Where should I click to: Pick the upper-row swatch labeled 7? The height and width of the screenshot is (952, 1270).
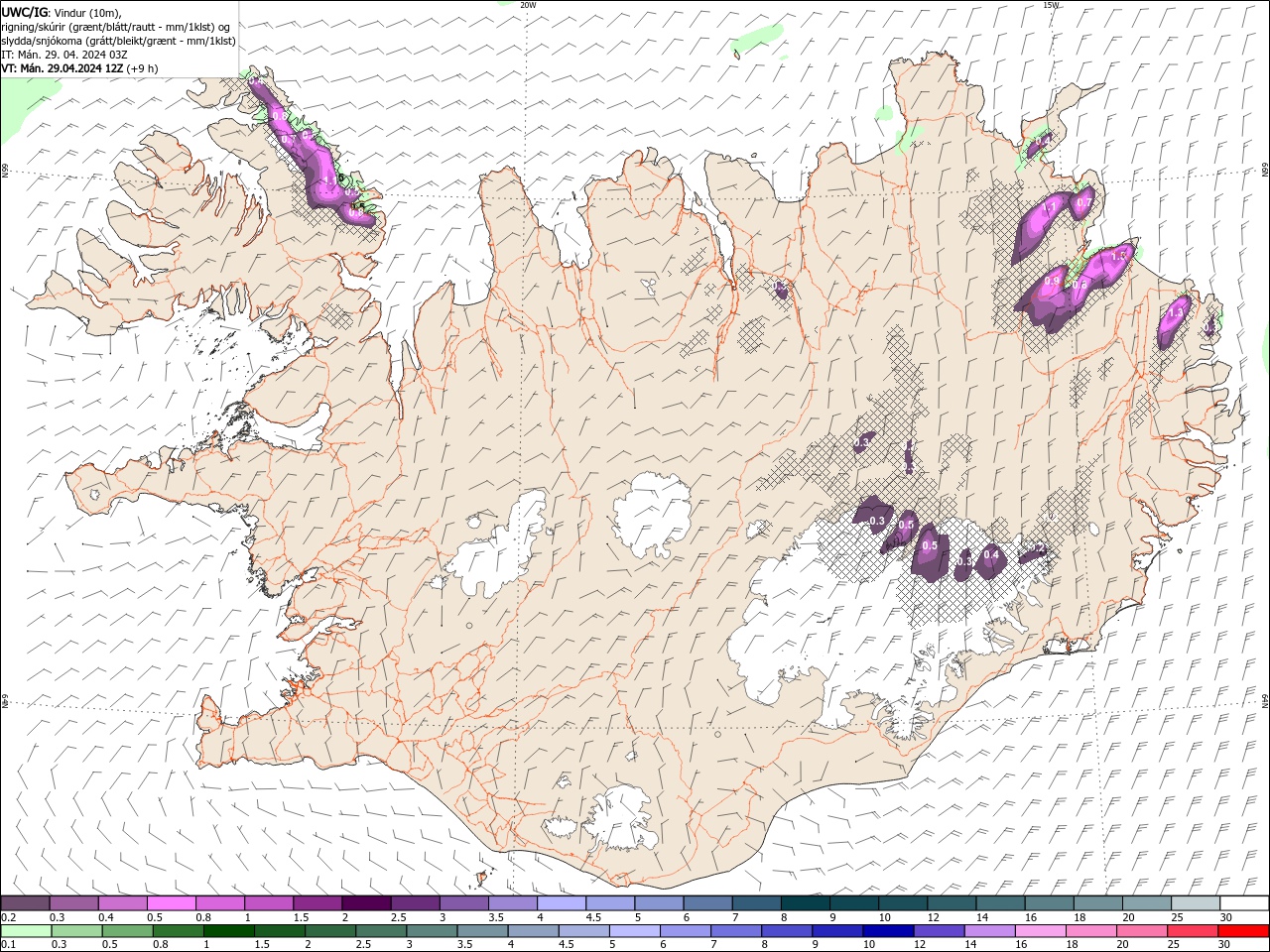tap(756, 903)
